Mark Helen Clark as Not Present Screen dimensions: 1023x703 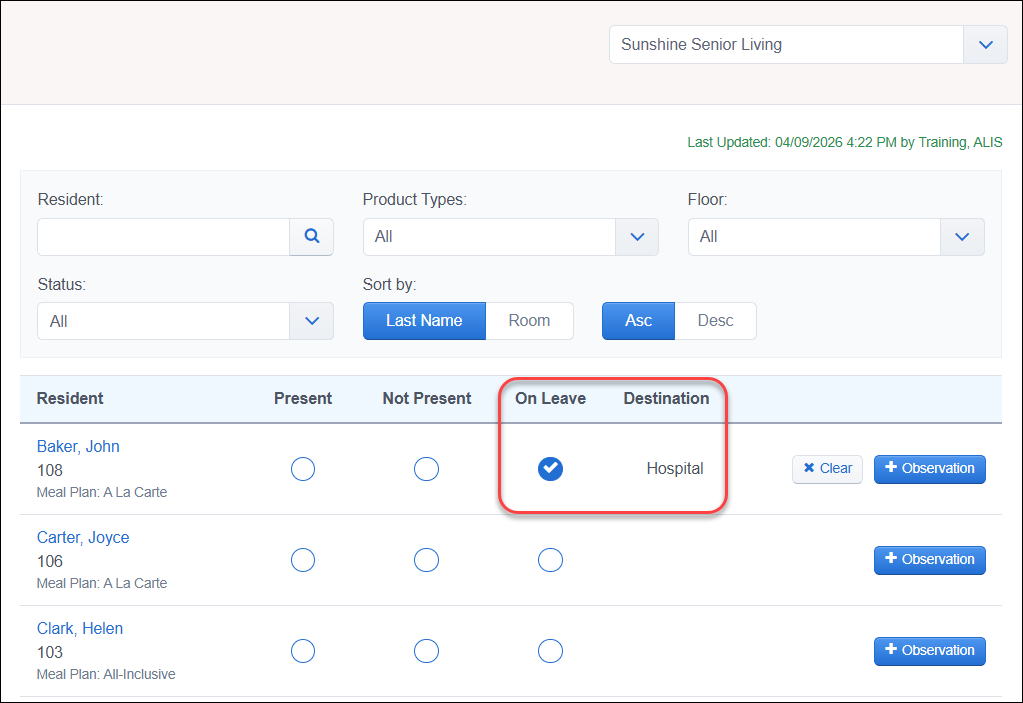426,651
